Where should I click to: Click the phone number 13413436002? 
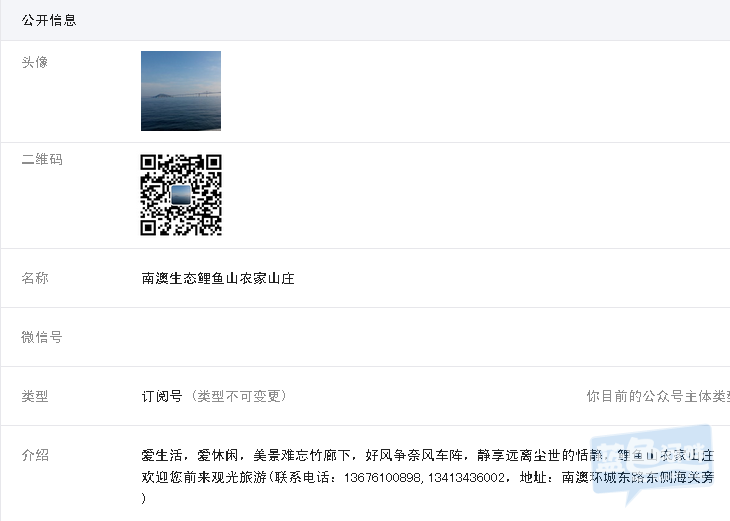[x=466, y=477]
